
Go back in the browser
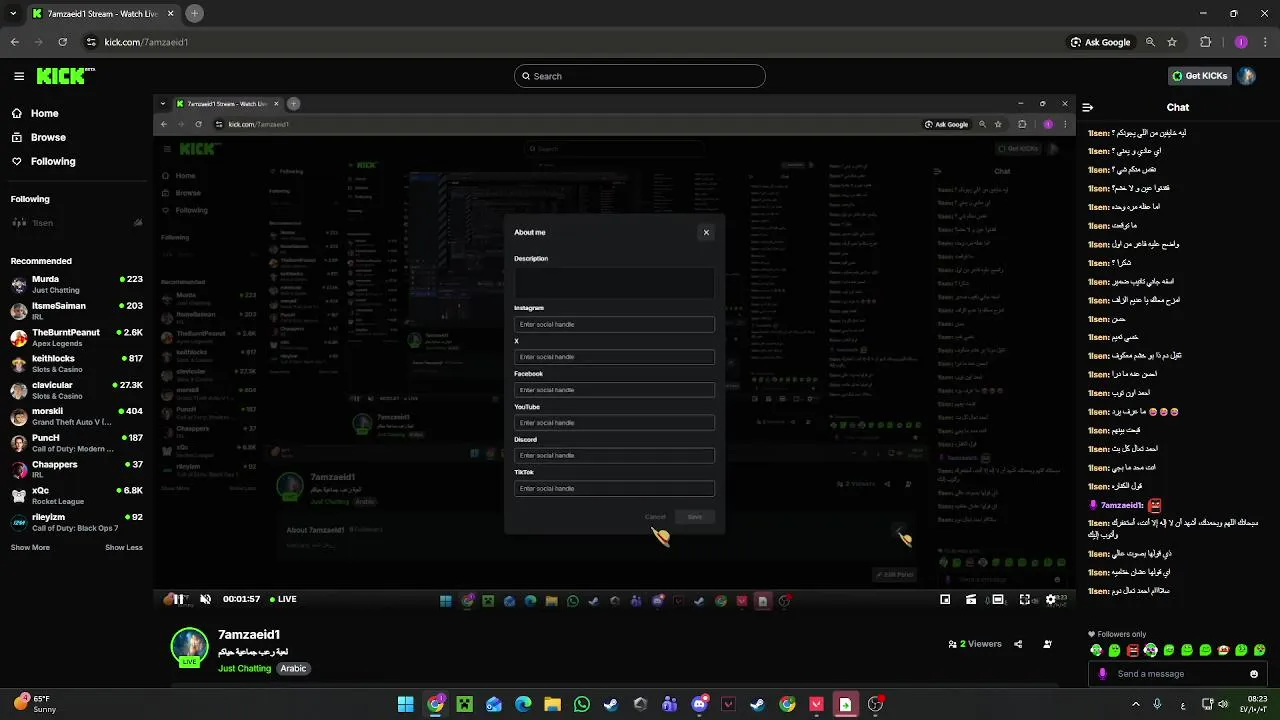click(x=14, y=42)
